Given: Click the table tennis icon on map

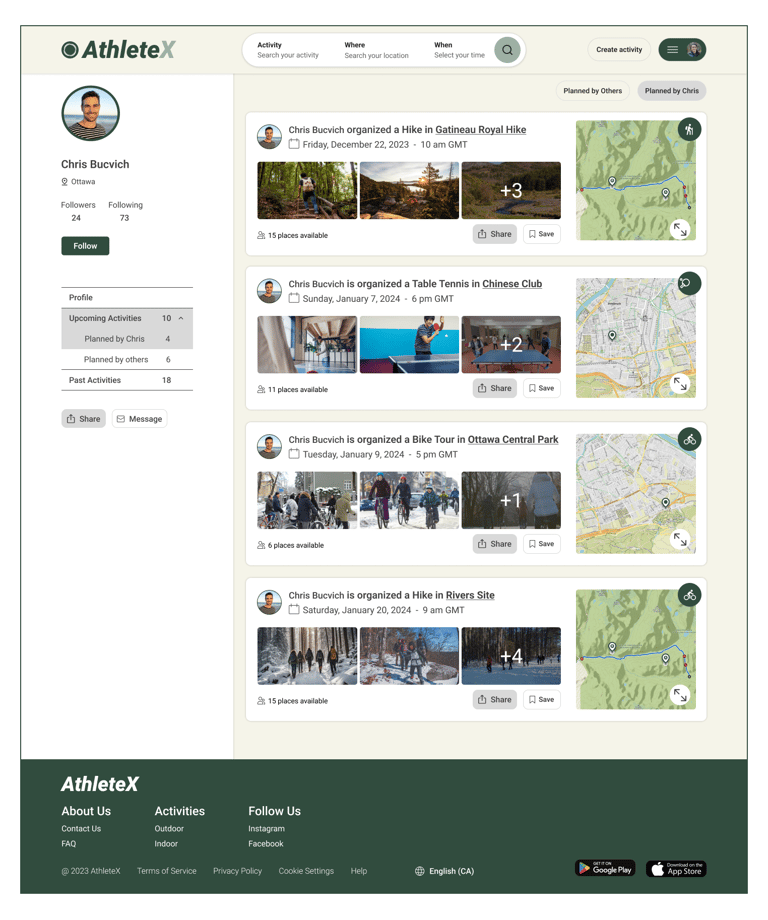Looking at the screenshot, I should pos(689,284).
